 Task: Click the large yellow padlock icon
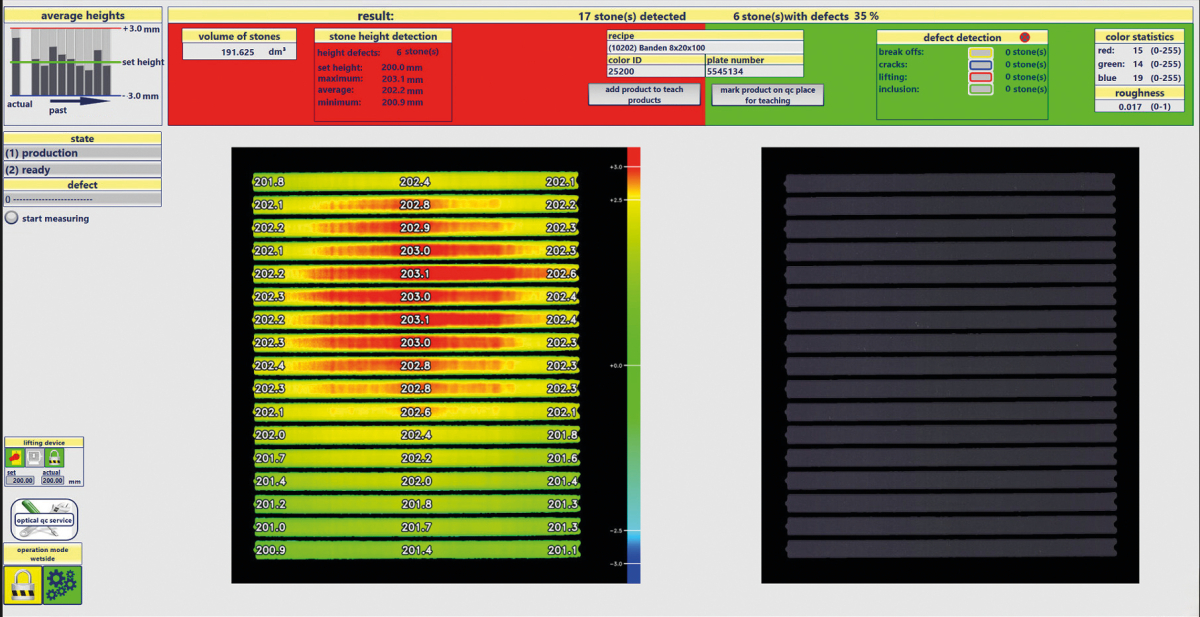coord(22,584)
